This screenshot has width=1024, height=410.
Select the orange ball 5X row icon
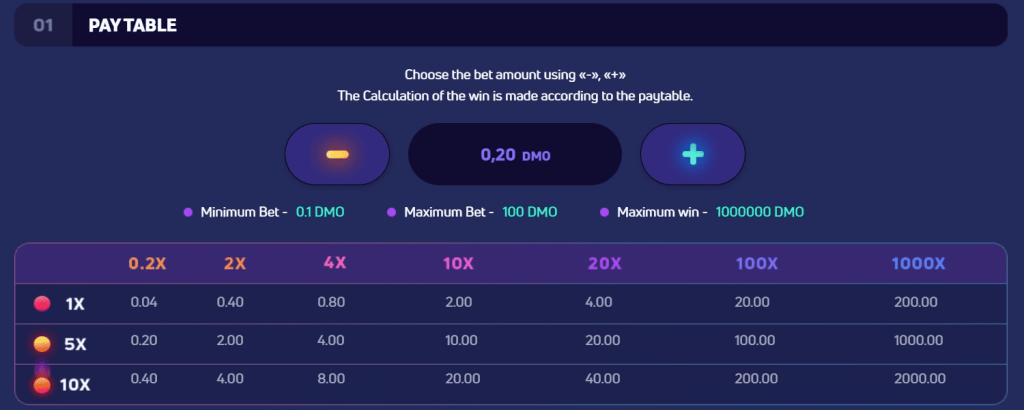(42, 344)
